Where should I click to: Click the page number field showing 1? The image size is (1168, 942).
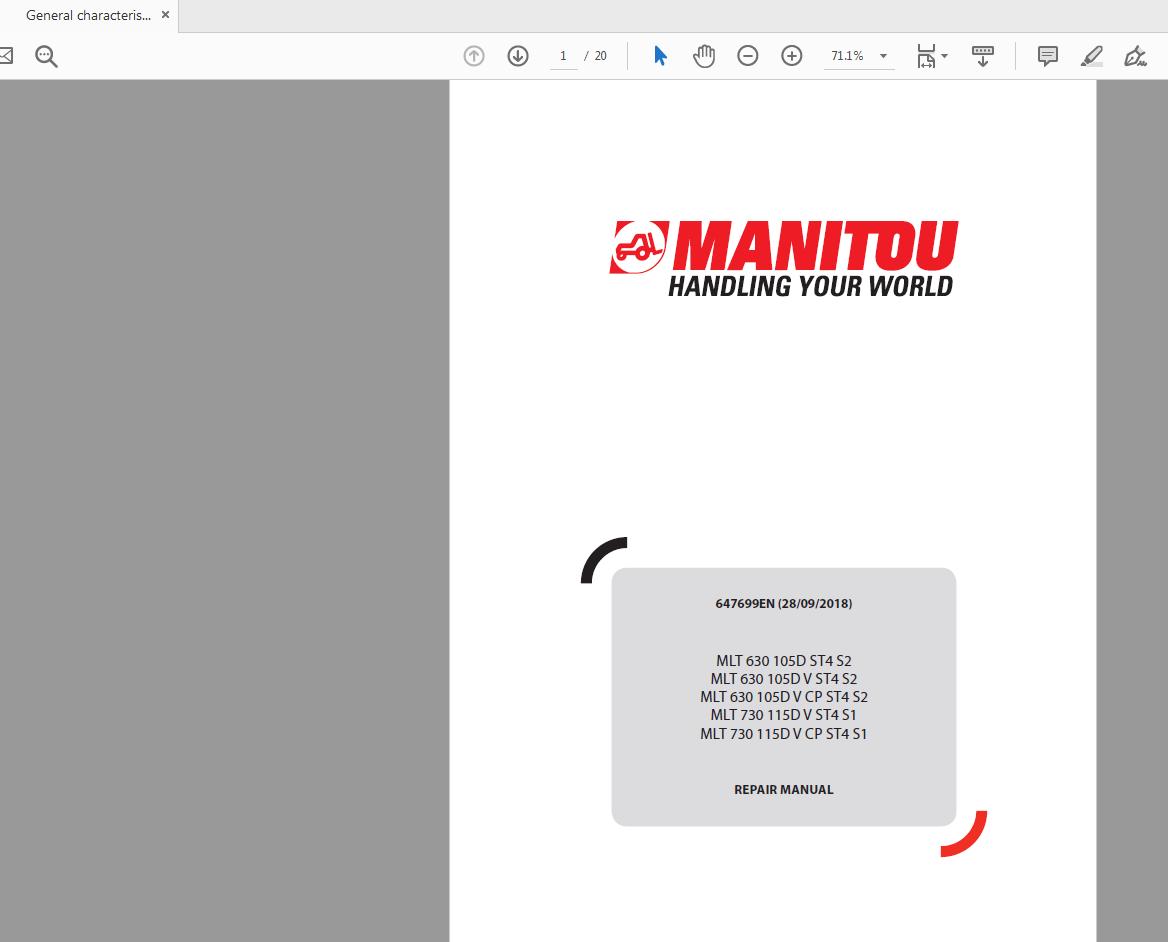pyautogui.click(x=563, y=56)
